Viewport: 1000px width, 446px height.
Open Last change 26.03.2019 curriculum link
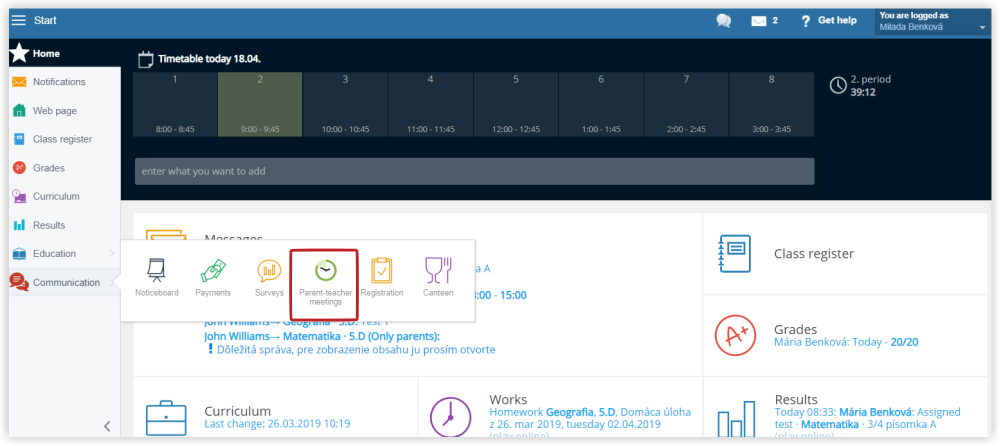(277, 424)
